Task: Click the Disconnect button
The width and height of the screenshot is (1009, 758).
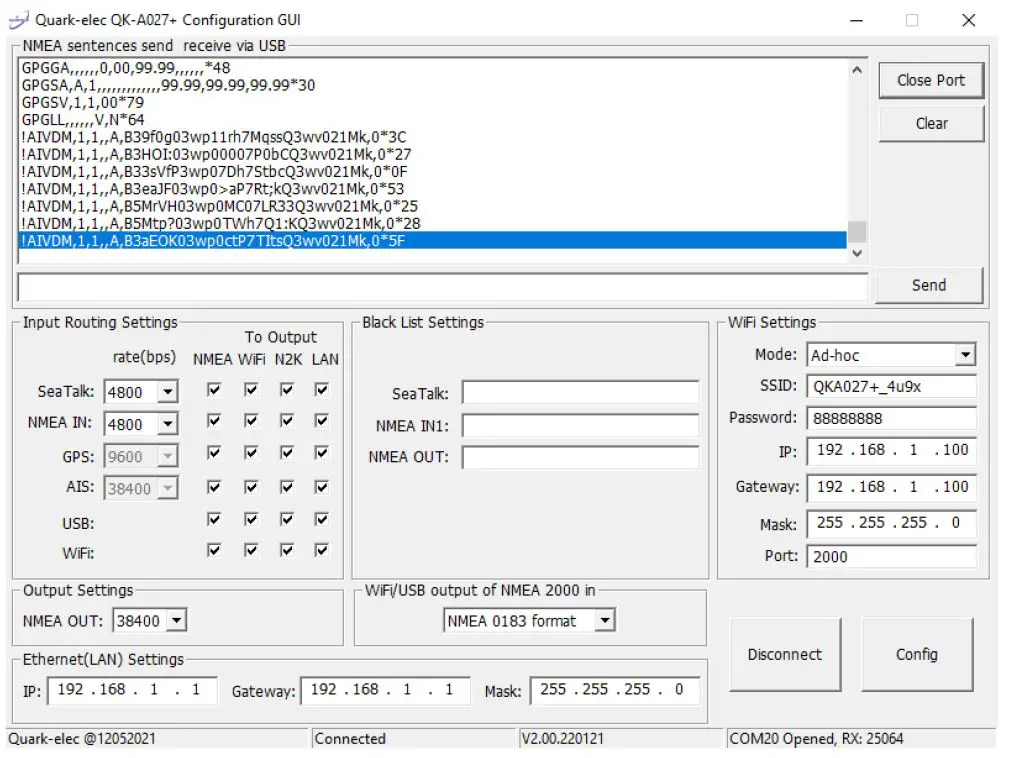Action: [786, 654]
